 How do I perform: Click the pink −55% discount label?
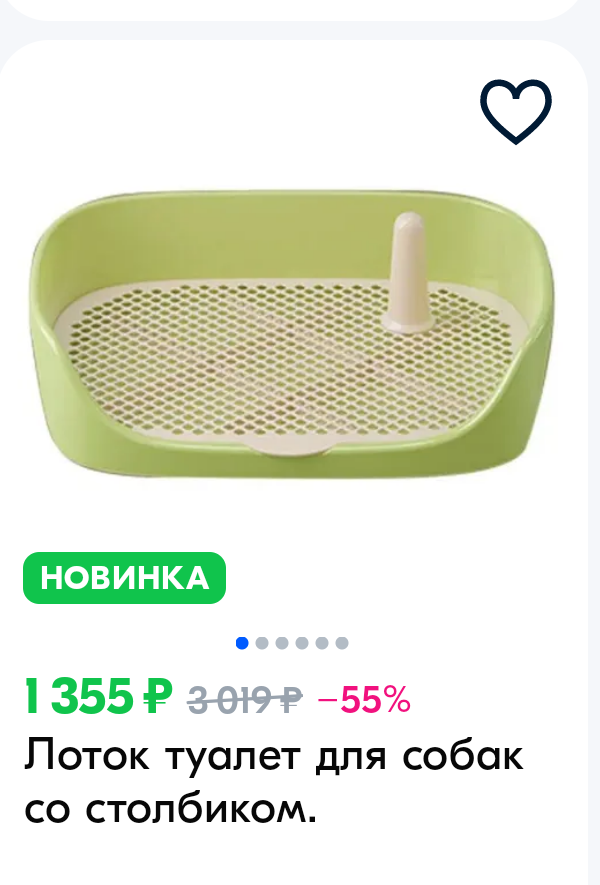(364, 700)
